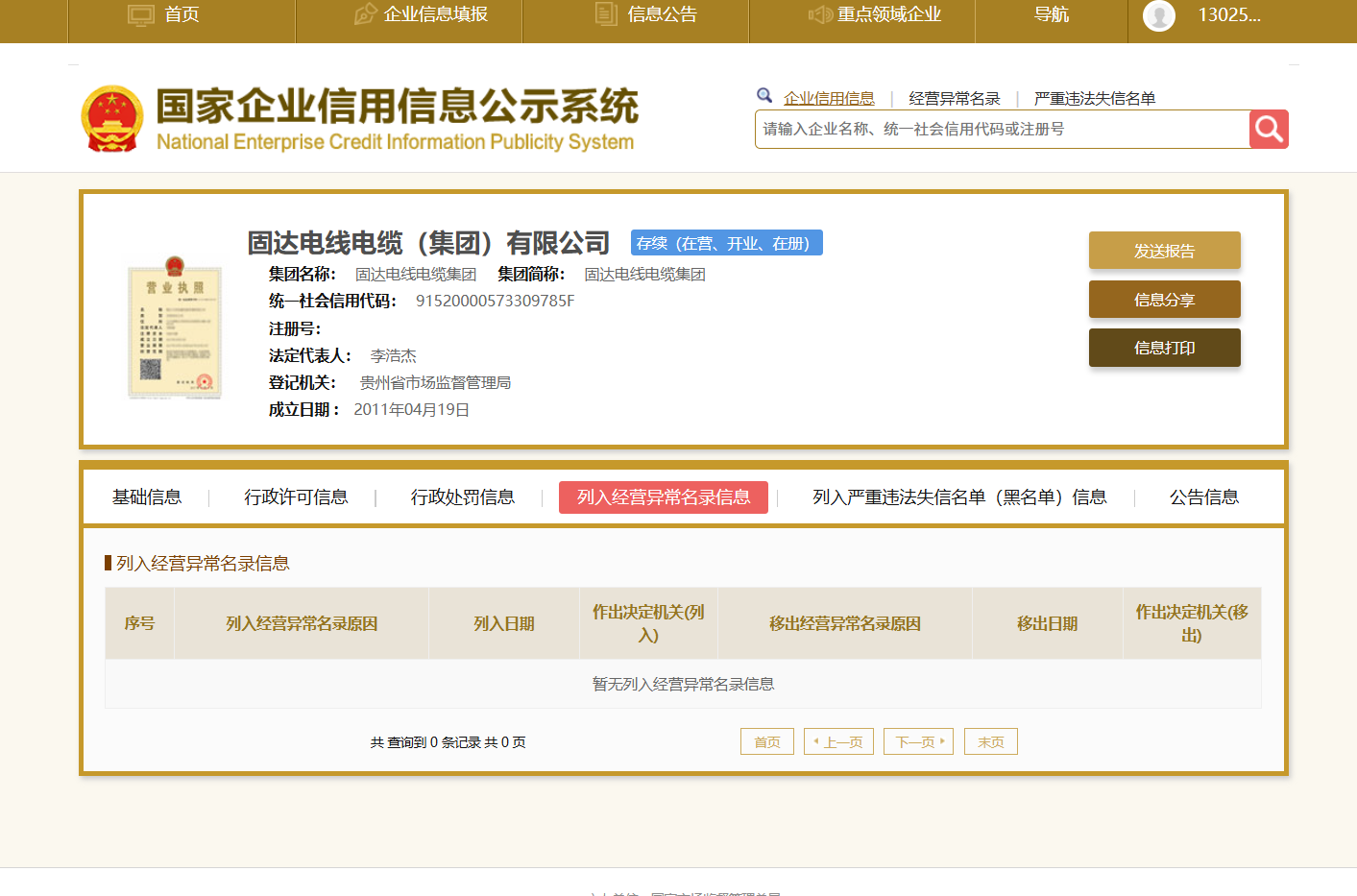This screenshot has height=896, width=1357.
Task: Select the 列入经营异常名录信息 tab
Action: 664,497
